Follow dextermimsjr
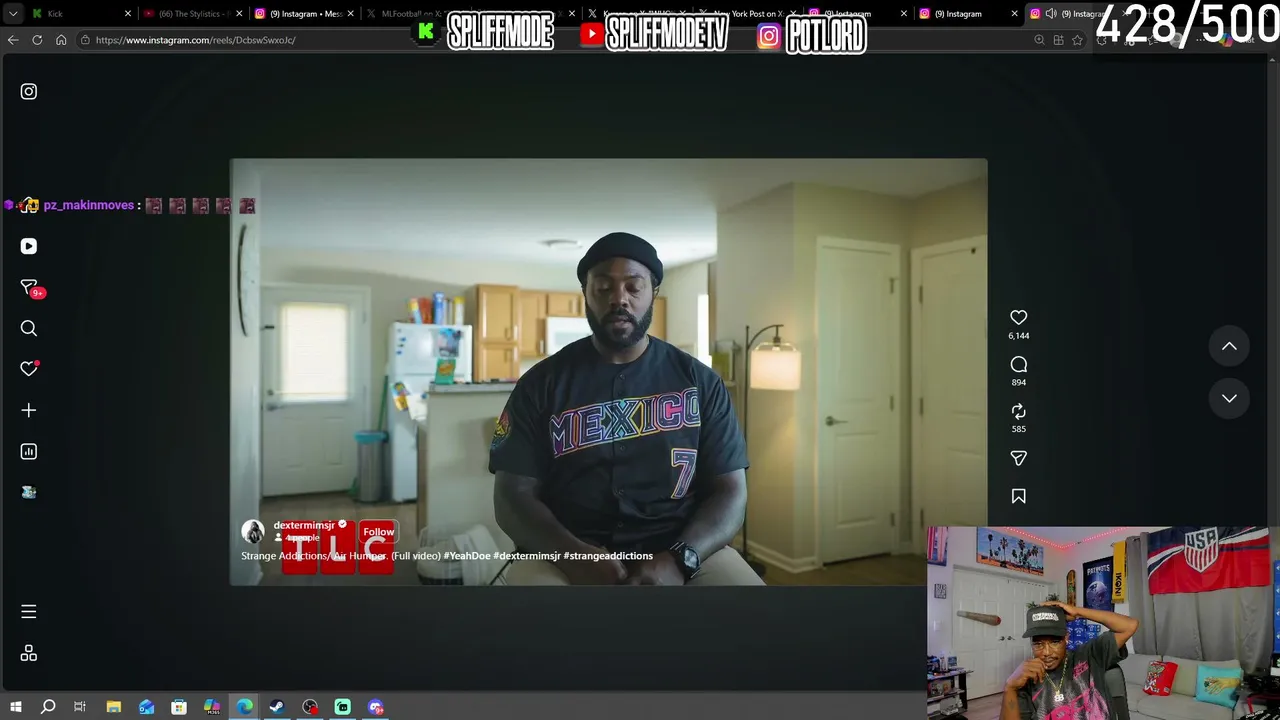Viewport: 1280px width, 720px height. click(378, 532)
